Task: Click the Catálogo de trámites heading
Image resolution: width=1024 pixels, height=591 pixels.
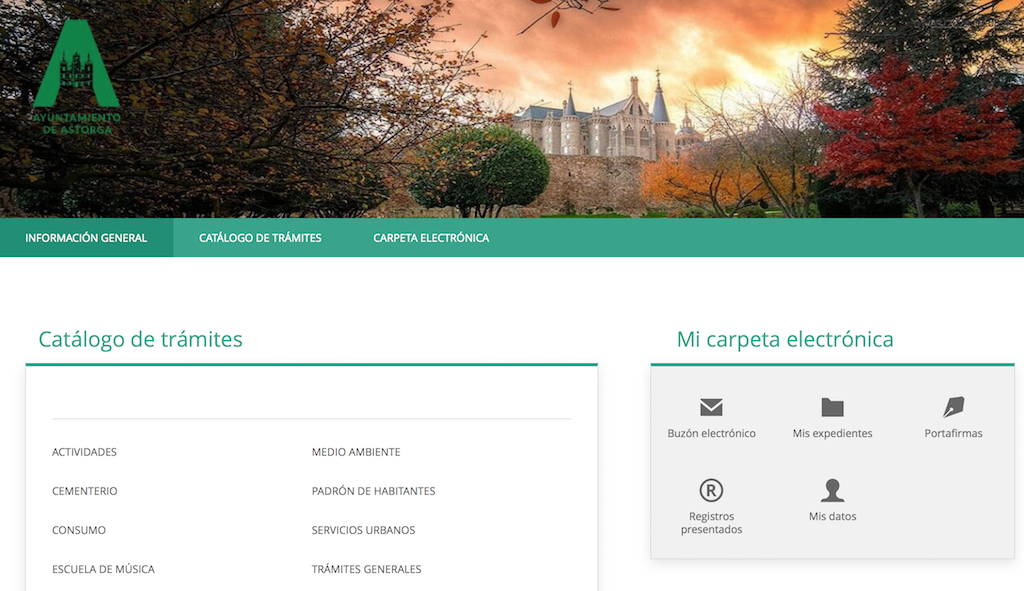Action: (140, 339)
